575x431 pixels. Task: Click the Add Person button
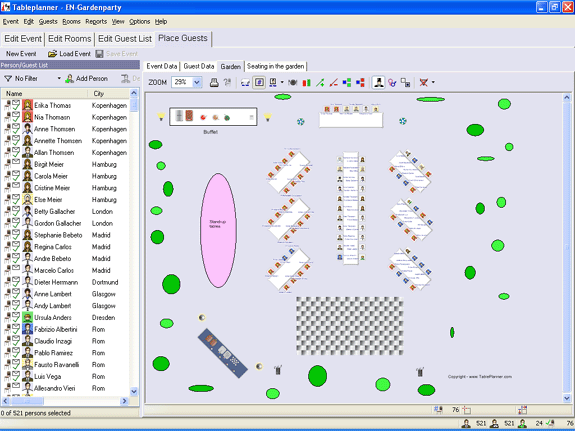pos(87,78)
